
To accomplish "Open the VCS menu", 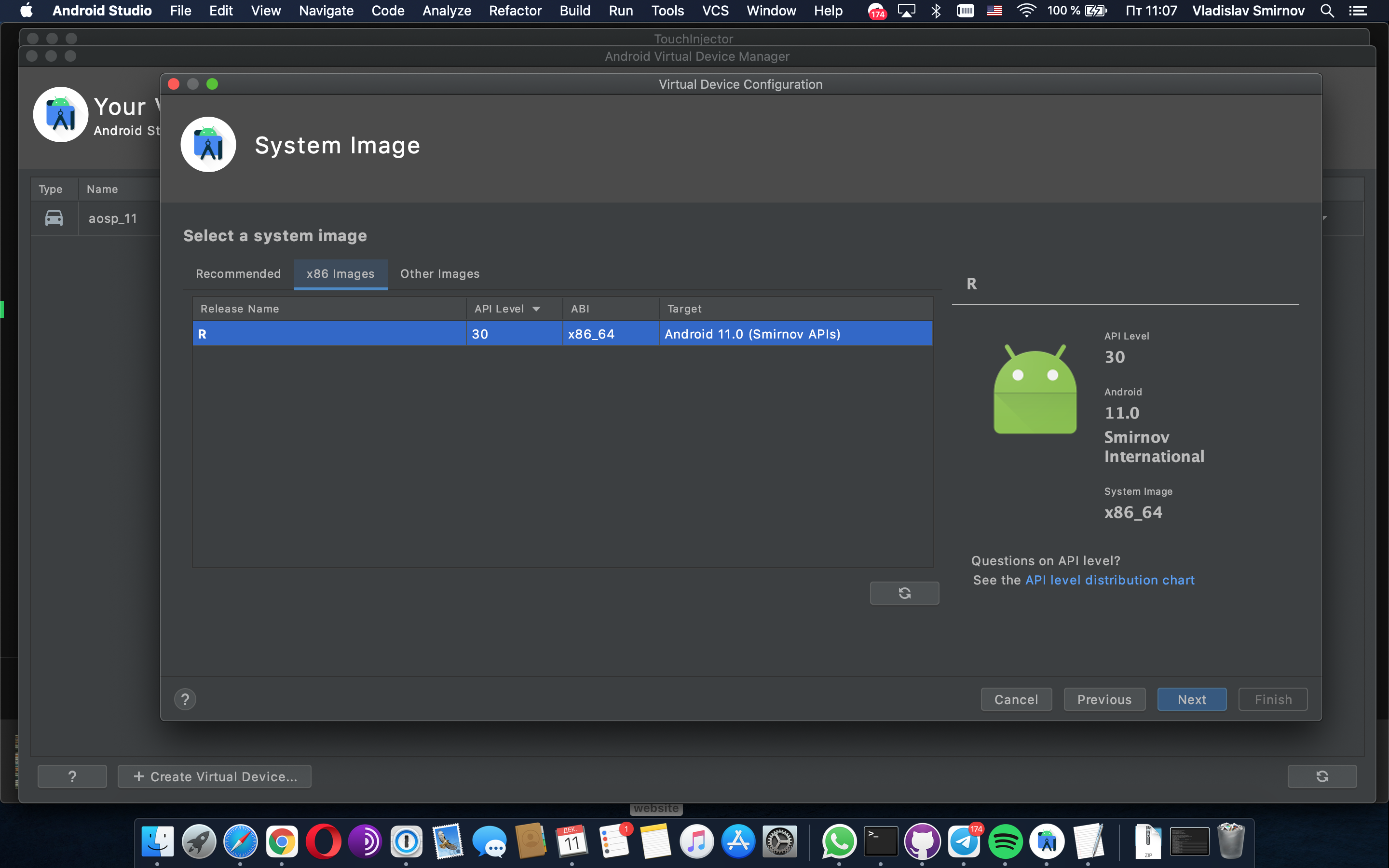I will 715,11.
